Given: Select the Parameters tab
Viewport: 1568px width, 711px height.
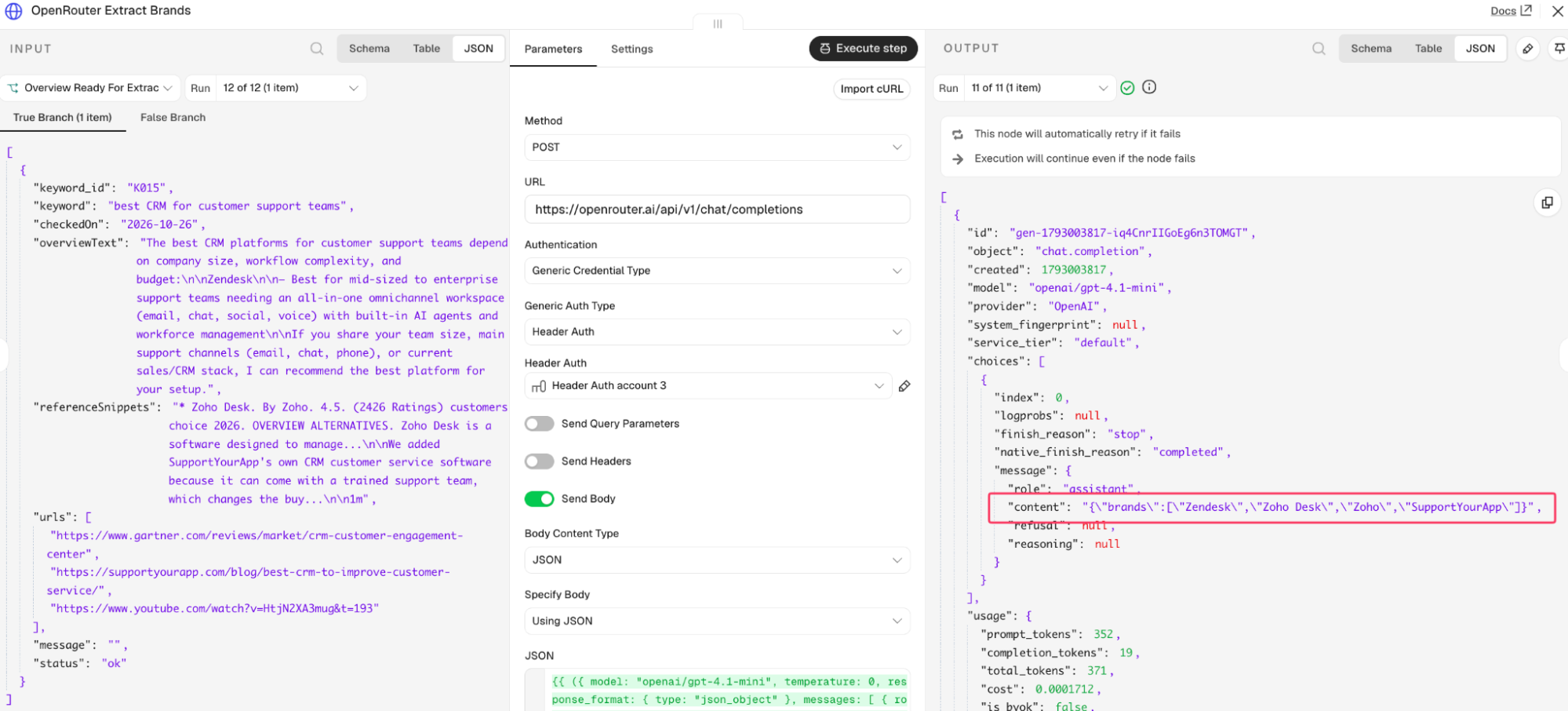Looking at the screenshot, I should (553, 49).
